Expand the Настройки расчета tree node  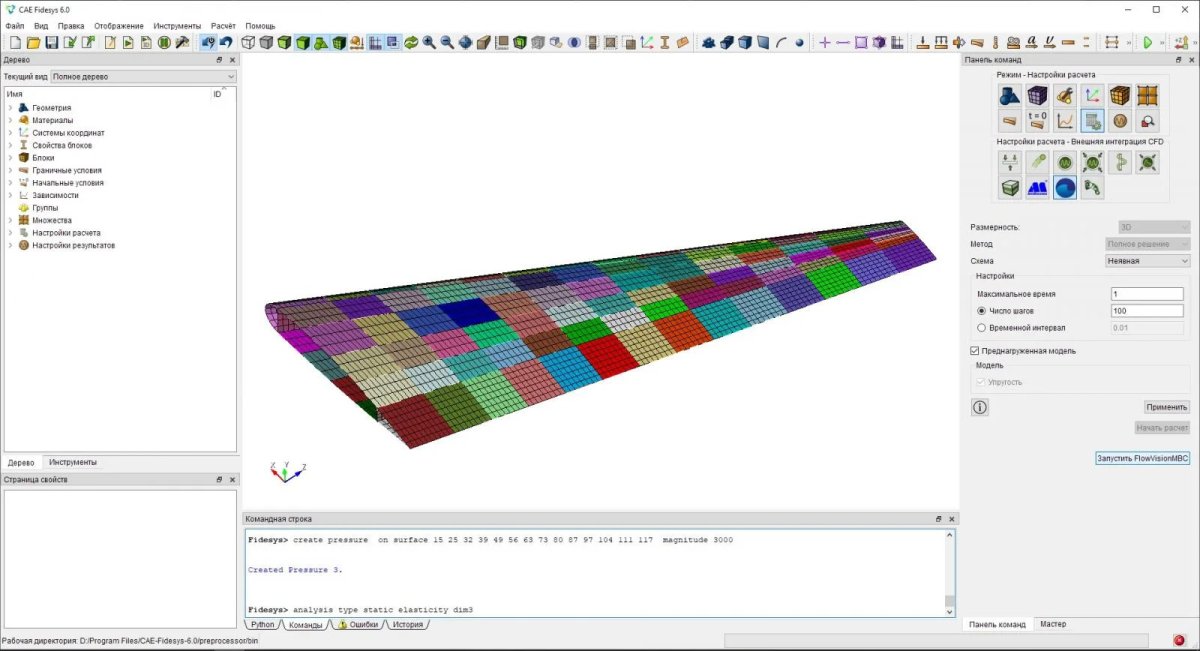pos(11,233)
